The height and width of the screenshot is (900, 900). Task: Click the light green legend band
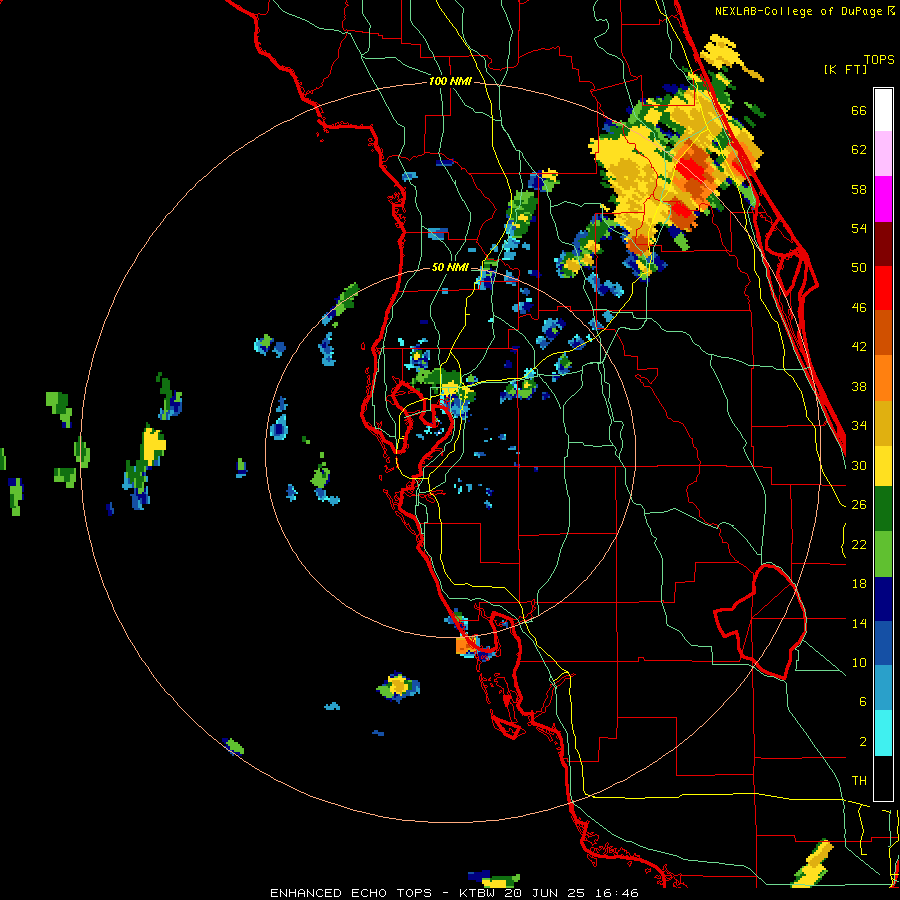(883, 554)
